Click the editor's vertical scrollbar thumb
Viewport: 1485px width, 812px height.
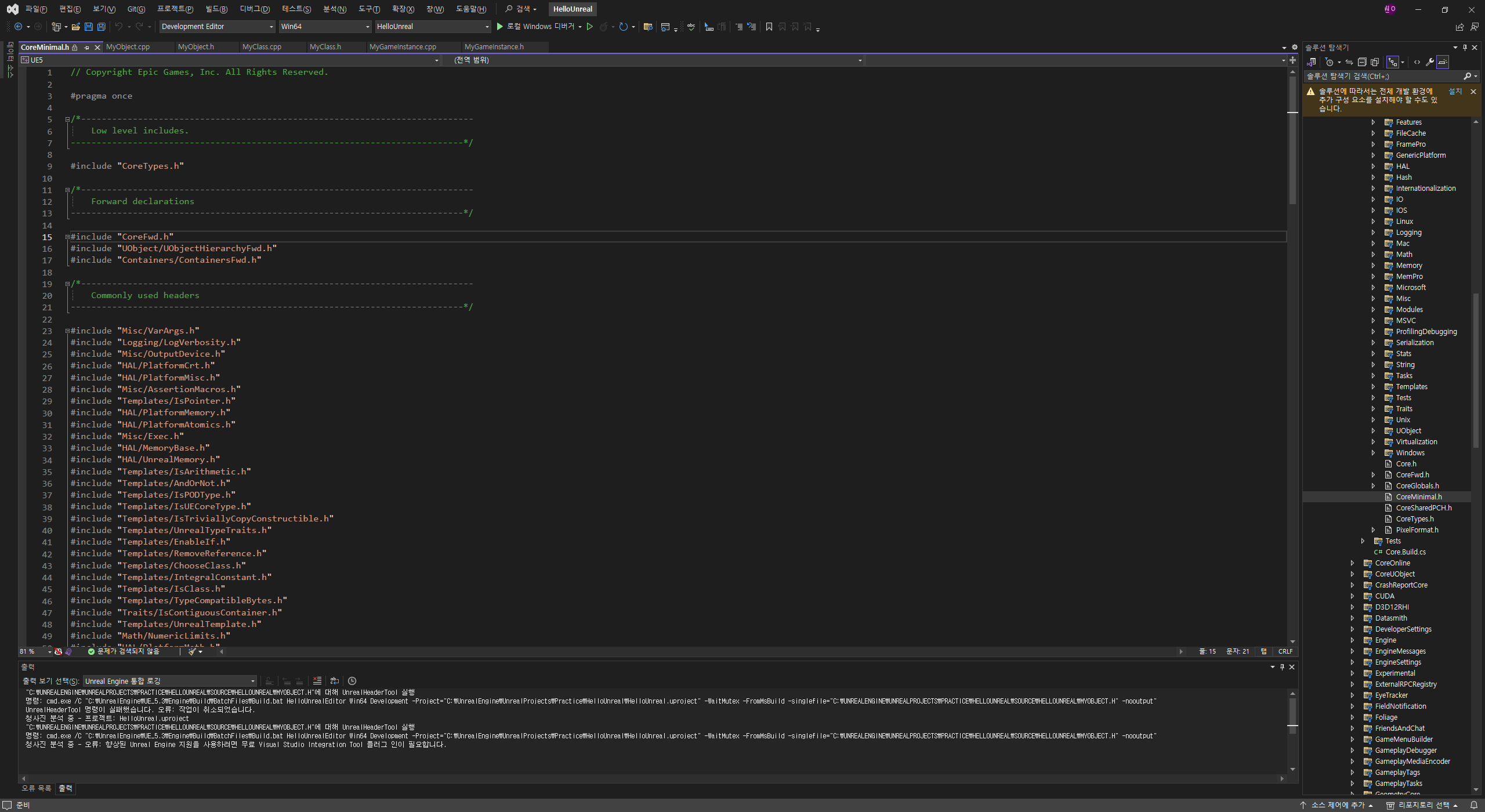coord(1292,139)
